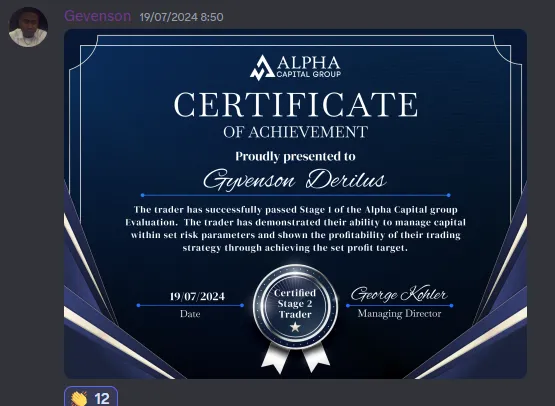Viewport: 555px width, 406px height.
Task: Click the Managing Director label
Action: coord(399,314)
